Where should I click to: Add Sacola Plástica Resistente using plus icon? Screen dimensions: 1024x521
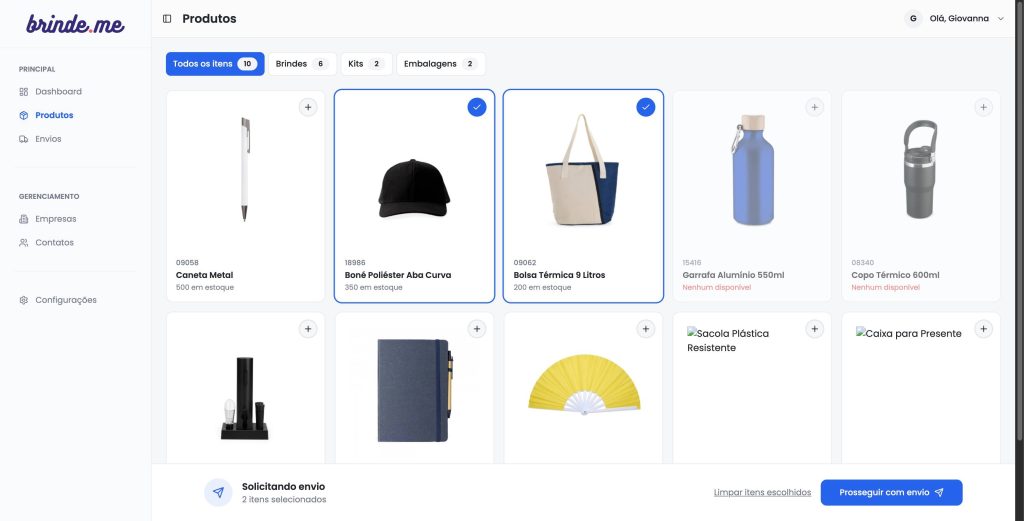[814, 329]
